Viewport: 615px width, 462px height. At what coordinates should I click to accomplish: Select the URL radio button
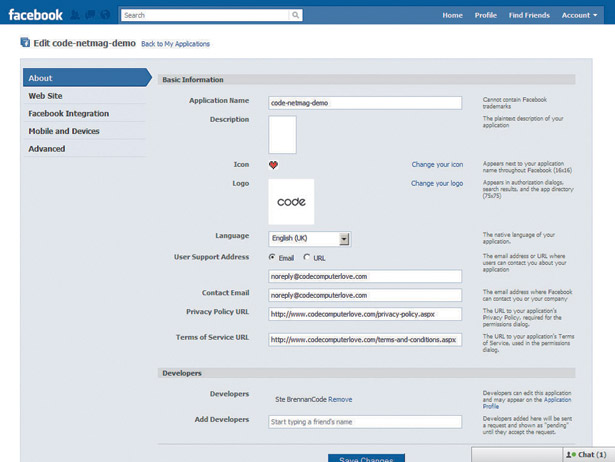click(x=306, y=257)
